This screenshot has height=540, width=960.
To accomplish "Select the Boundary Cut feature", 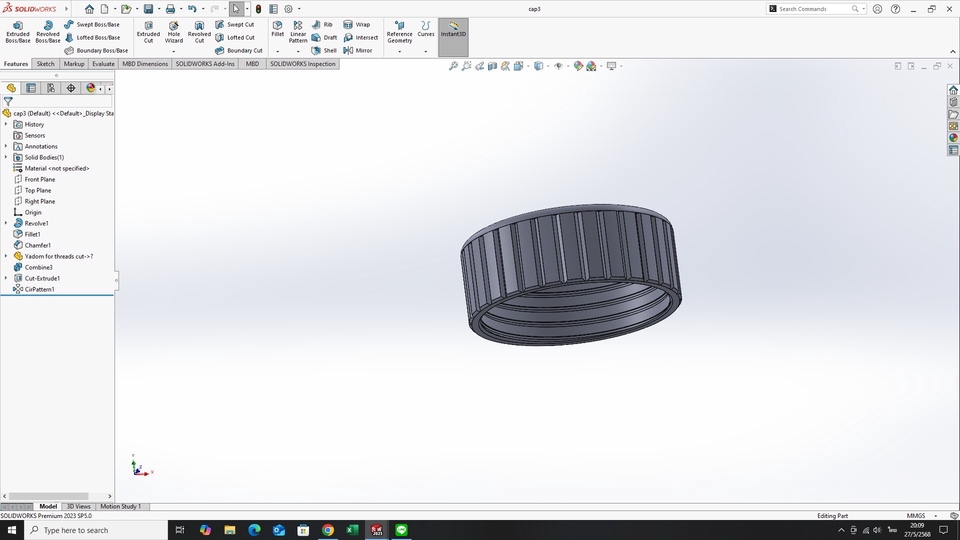I will pos(239,50).
